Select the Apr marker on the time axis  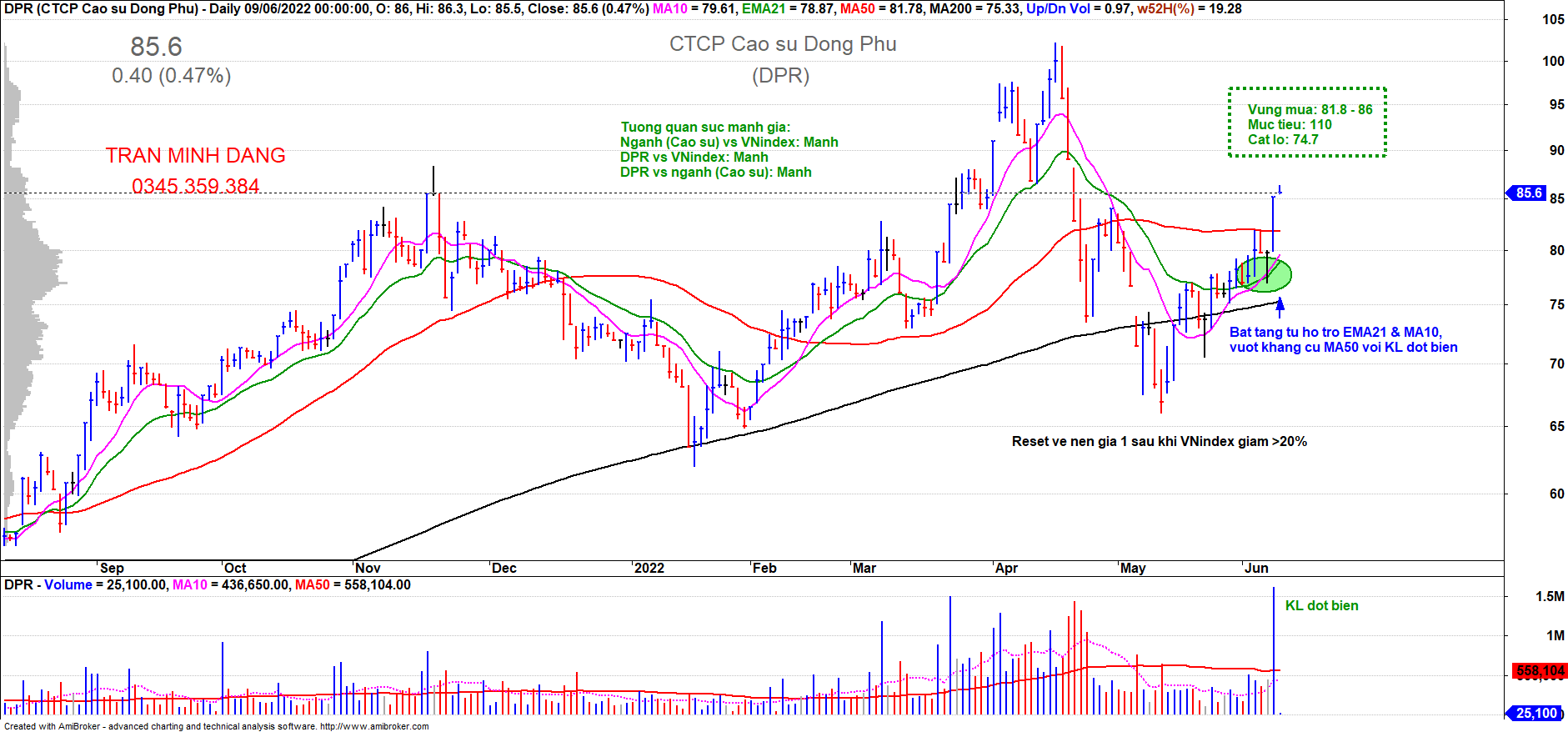coord(1006,568)
